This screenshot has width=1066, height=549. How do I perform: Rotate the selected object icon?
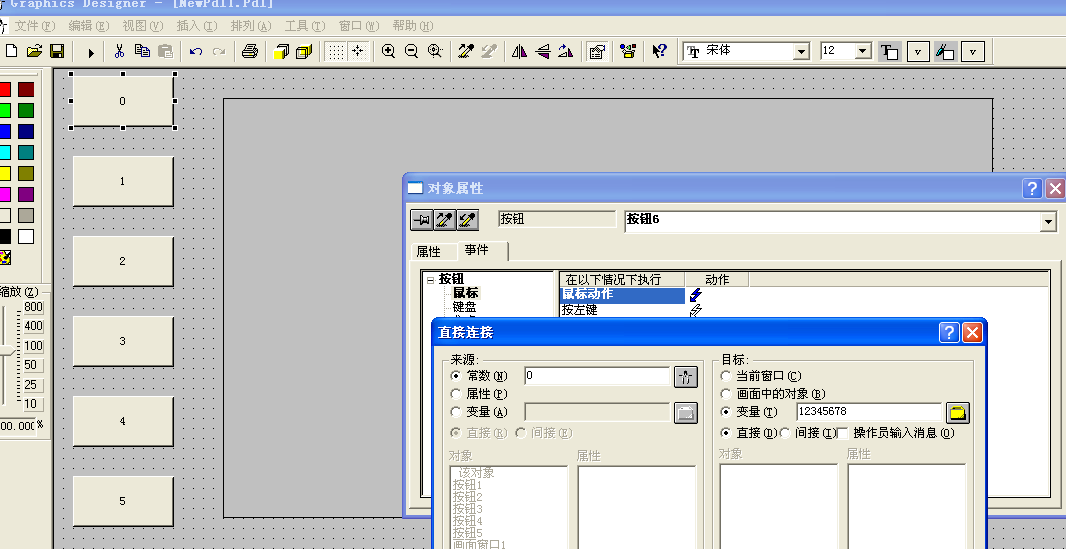[566, 51]
